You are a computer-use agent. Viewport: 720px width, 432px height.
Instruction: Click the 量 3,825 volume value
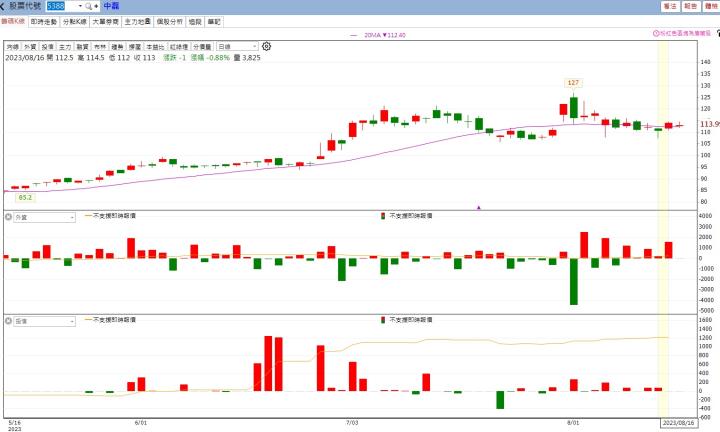click(247, 58)
